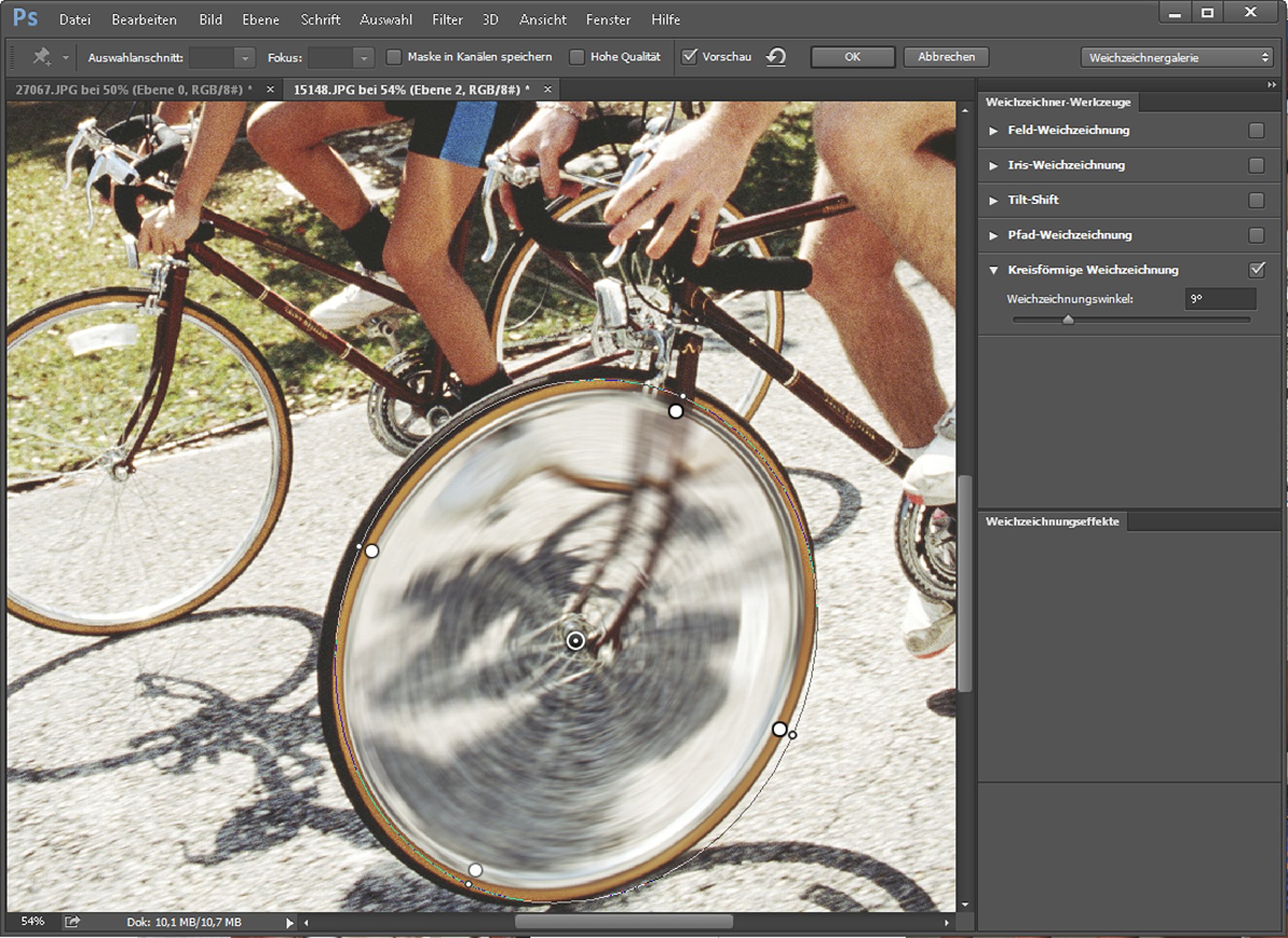Click the spin blur center pin

[575, 641]
